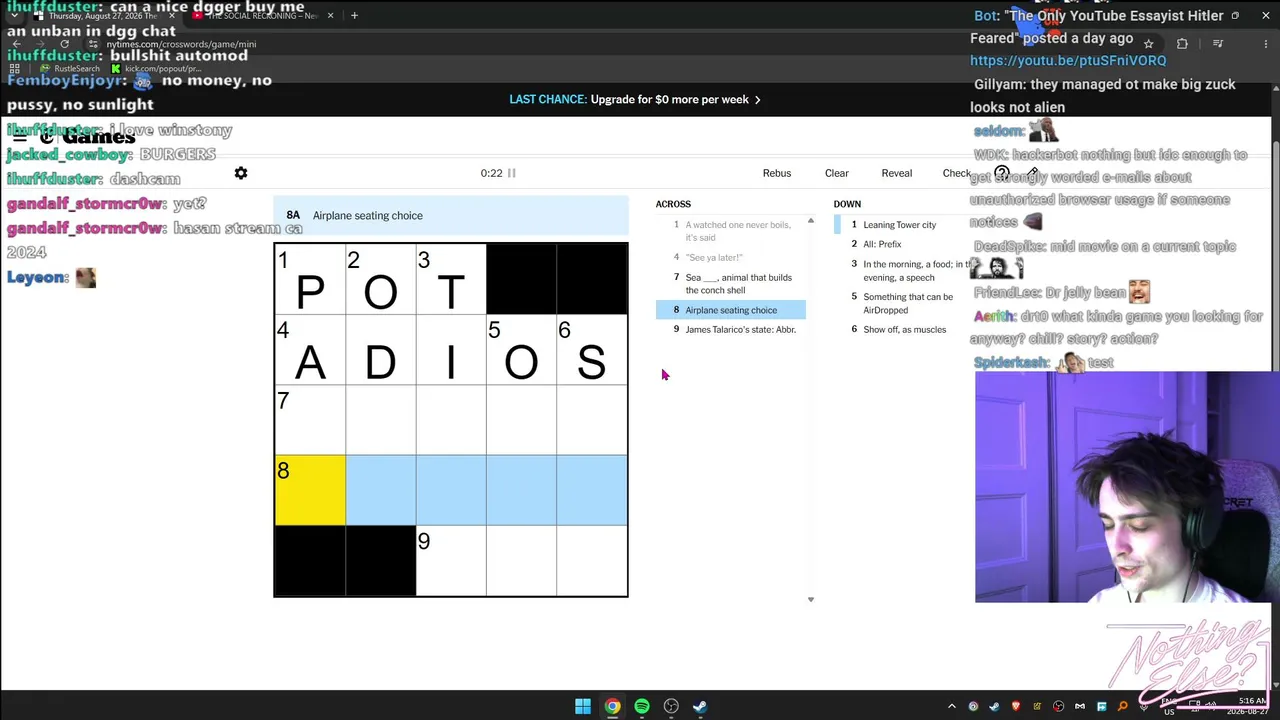Open the puzzle settings gear

point(241,173)
